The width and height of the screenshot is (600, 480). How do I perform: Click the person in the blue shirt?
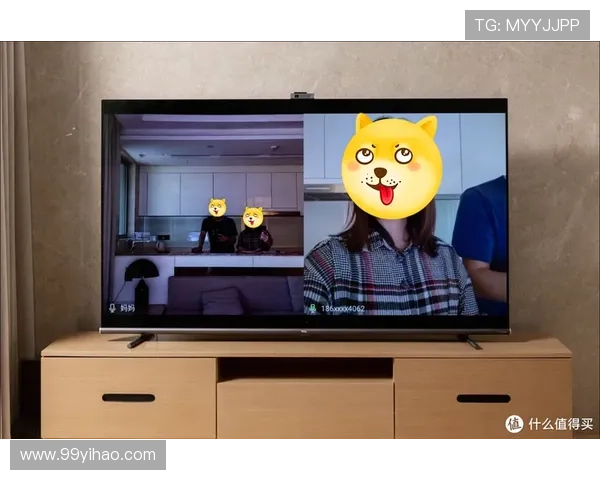[x=483, y=235]
